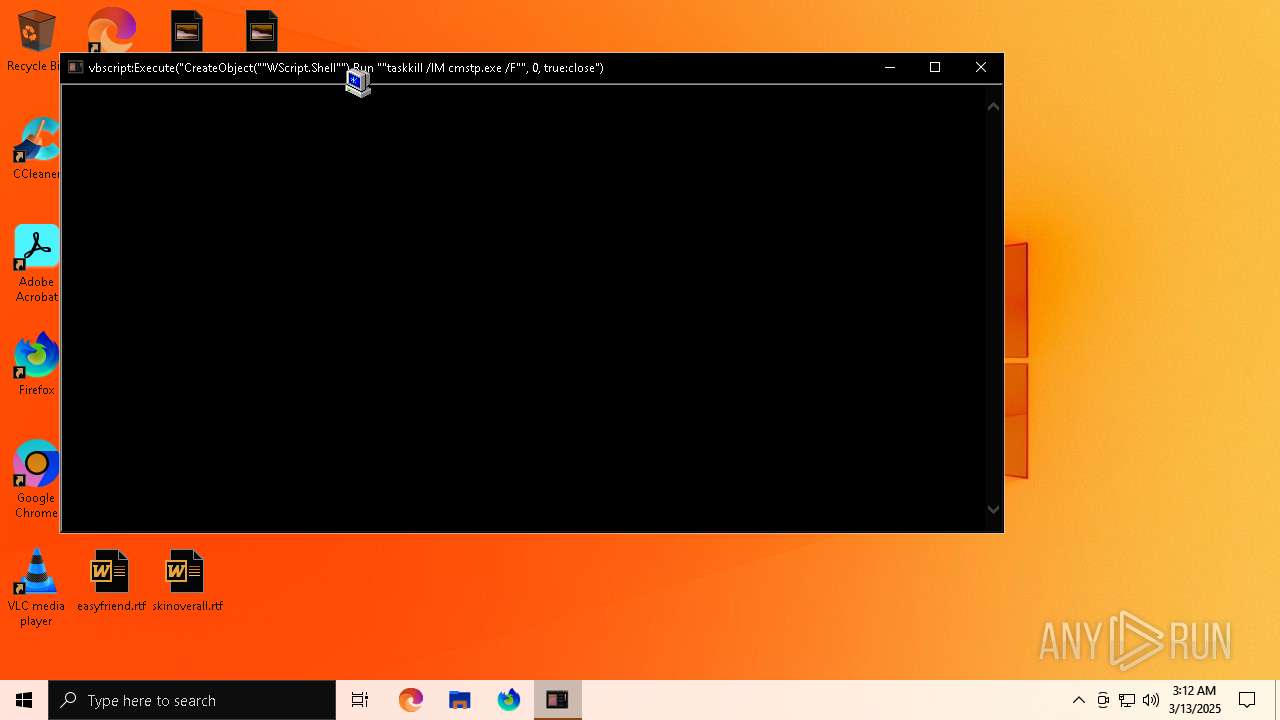Select the skinoverall.rtf file on desktop
The height and width of the screenshot is (720, 1280).
187,581
